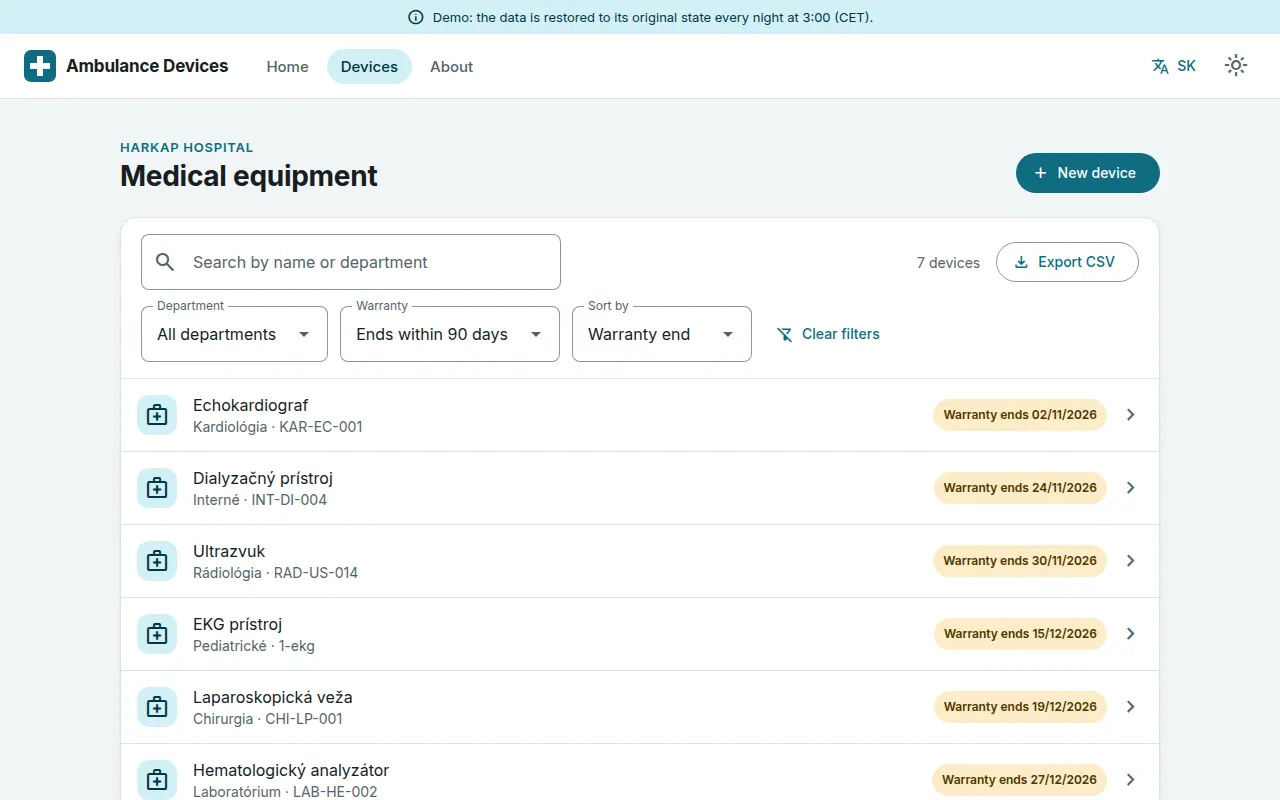Open EKG prístroj details via its chevron
The image size is (1280, 800).
coord(1131,634)
